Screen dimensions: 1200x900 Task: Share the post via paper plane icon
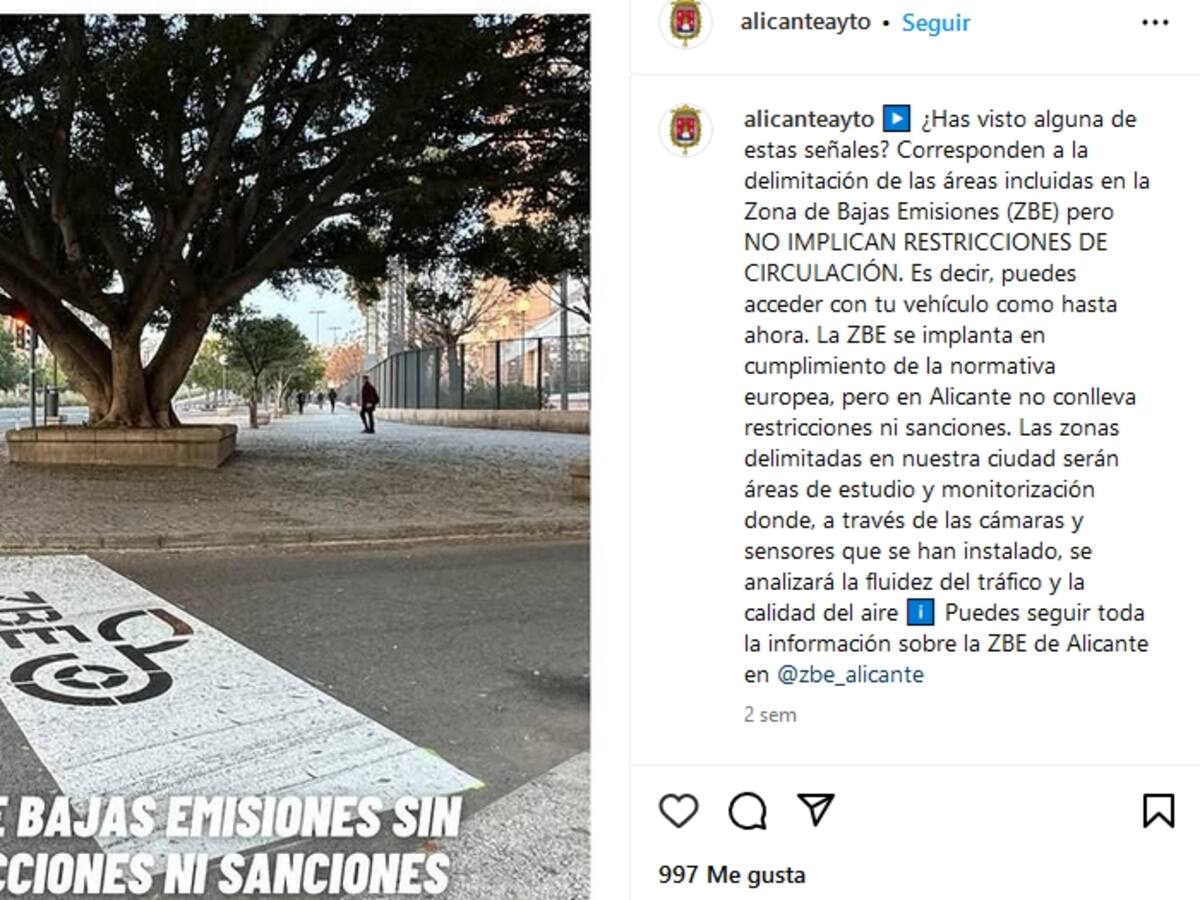tap(816, 809)
